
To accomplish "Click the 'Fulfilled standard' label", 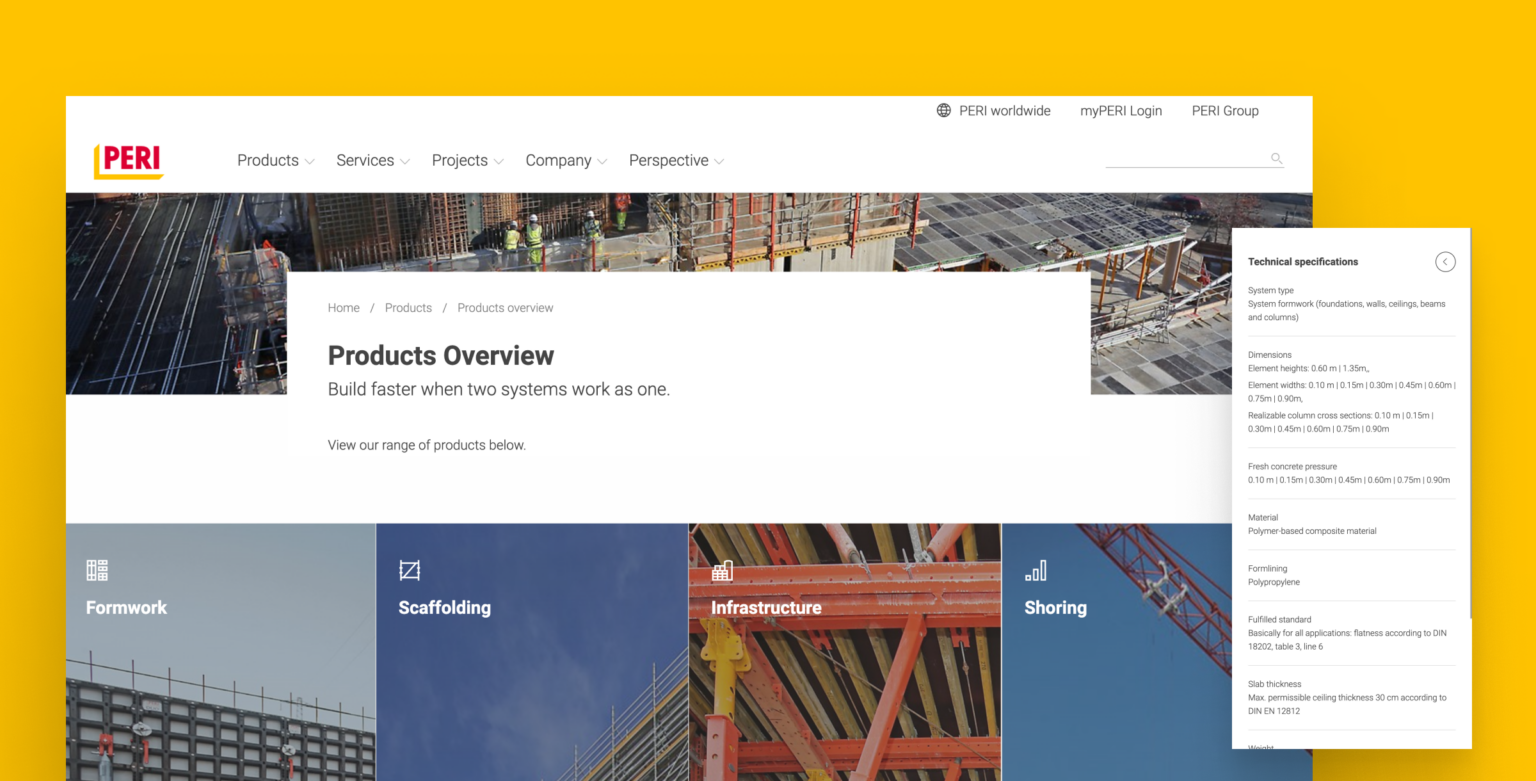I will [x=1280, y=620].
